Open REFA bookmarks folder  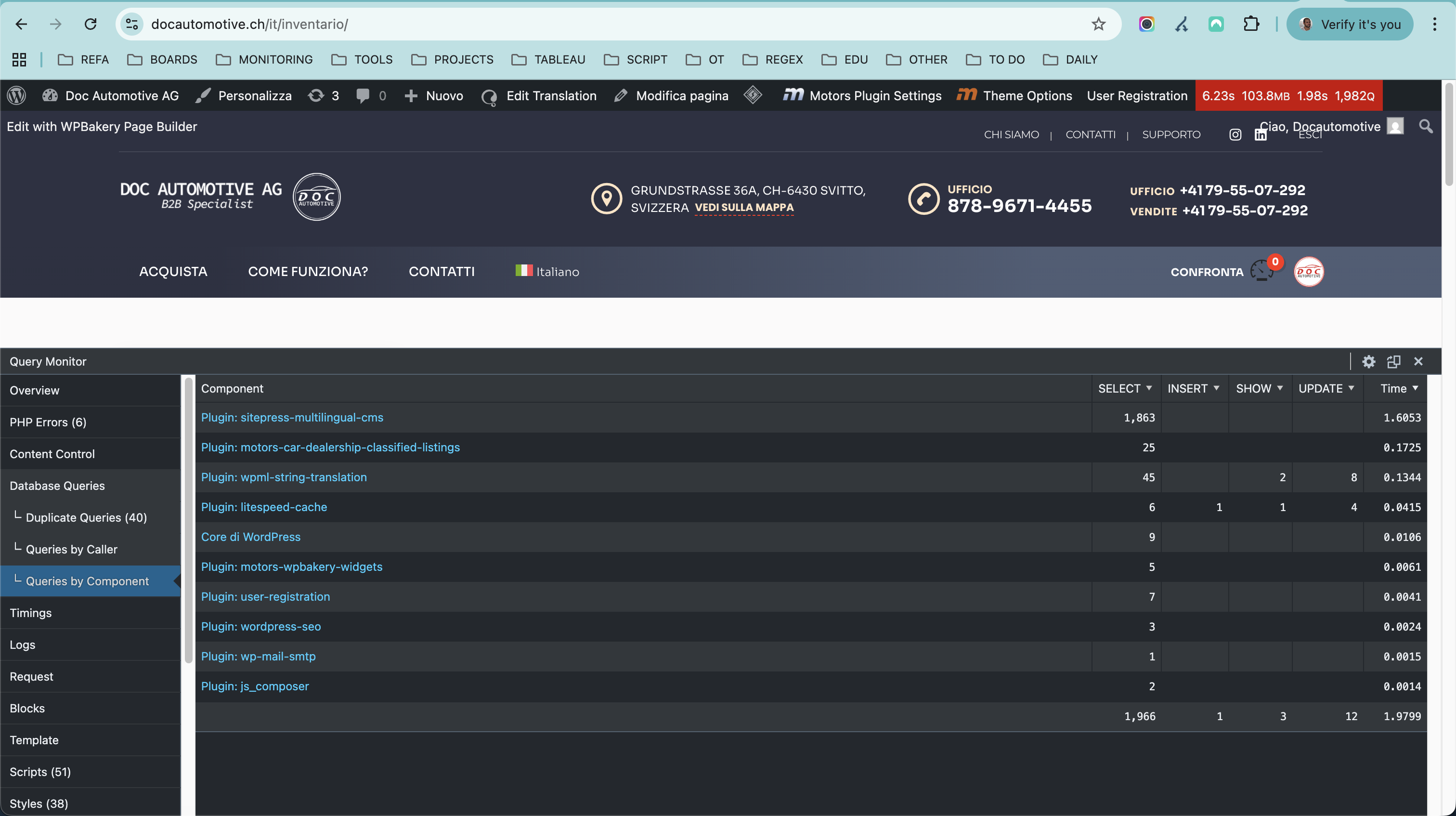point(83,59)
